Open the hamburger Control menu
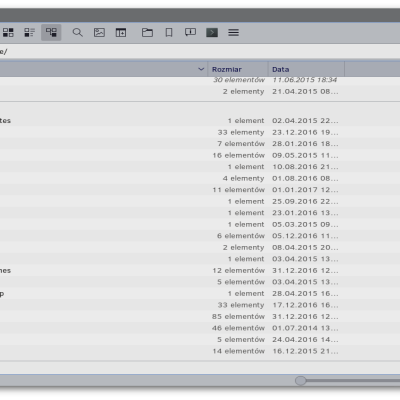The image size is (400, 400). click(x=233, y=32)
